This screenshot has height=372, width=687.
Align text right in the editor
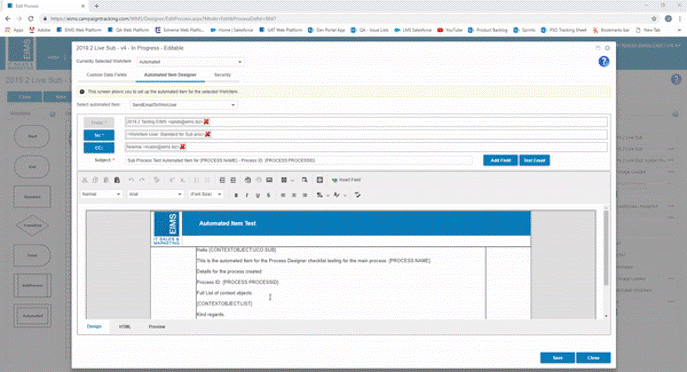pos(305,195)
